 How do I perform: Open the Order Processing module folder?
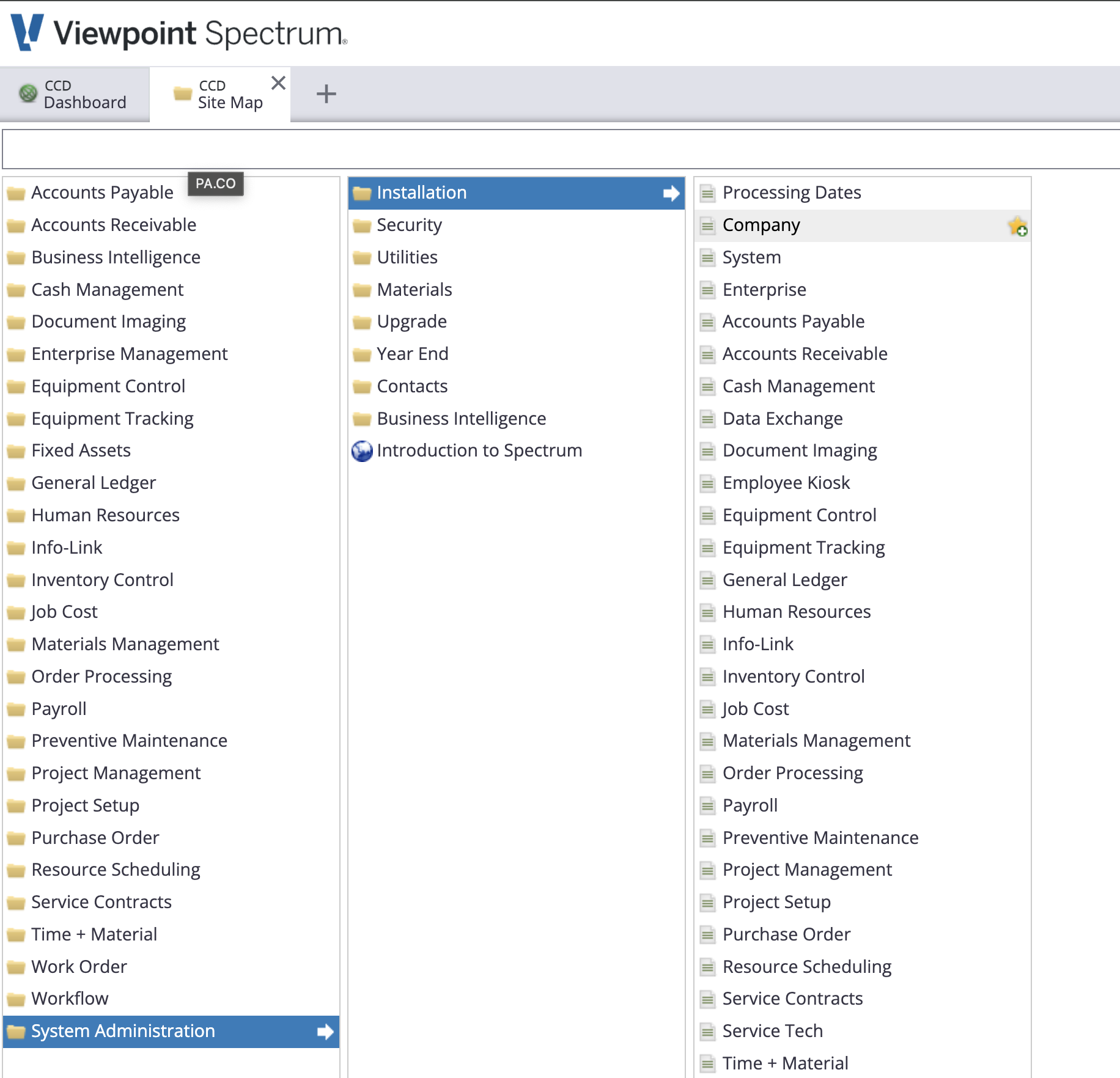tap(171, 677)
